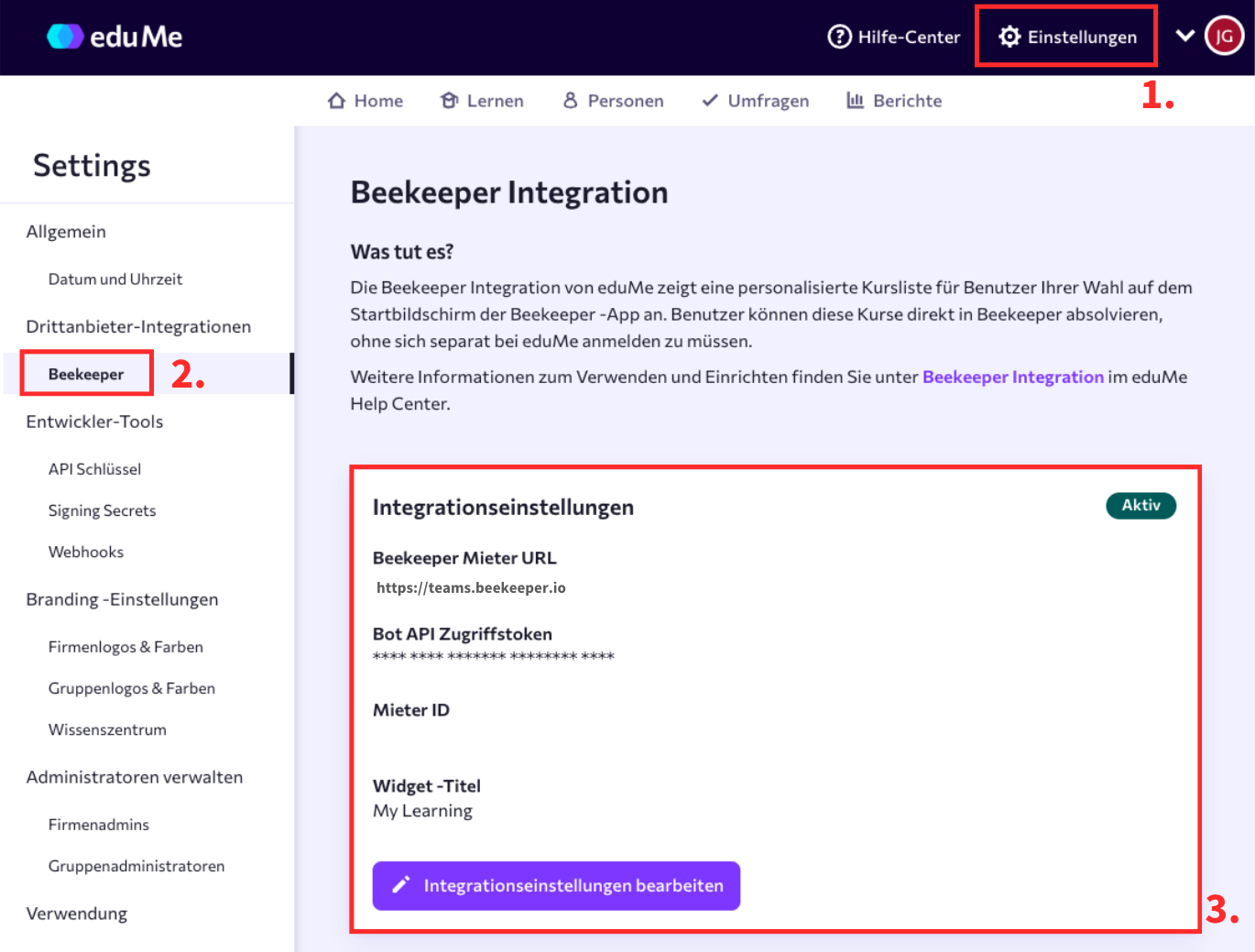
Task: Open Wissenszentrum settings
Action: 107,729
